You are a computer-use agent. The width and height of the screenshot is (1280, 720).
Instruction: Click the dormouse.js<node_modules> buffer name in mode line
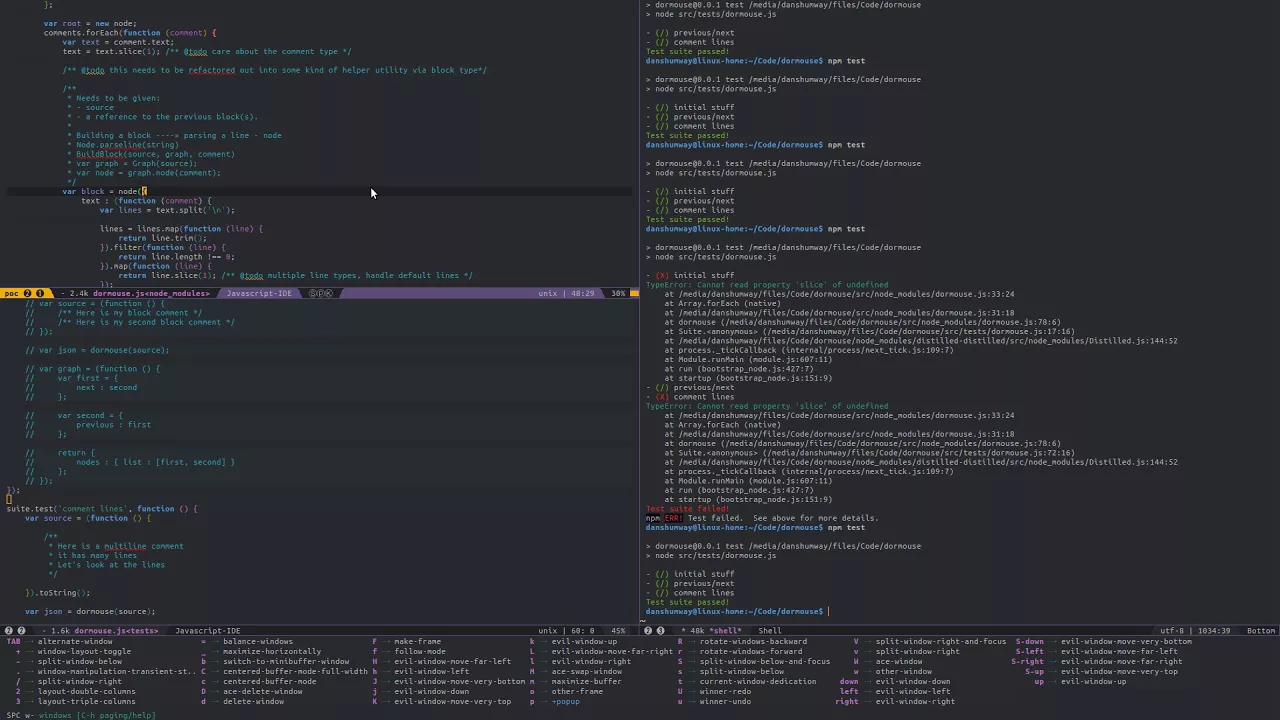tap(151, 293)
